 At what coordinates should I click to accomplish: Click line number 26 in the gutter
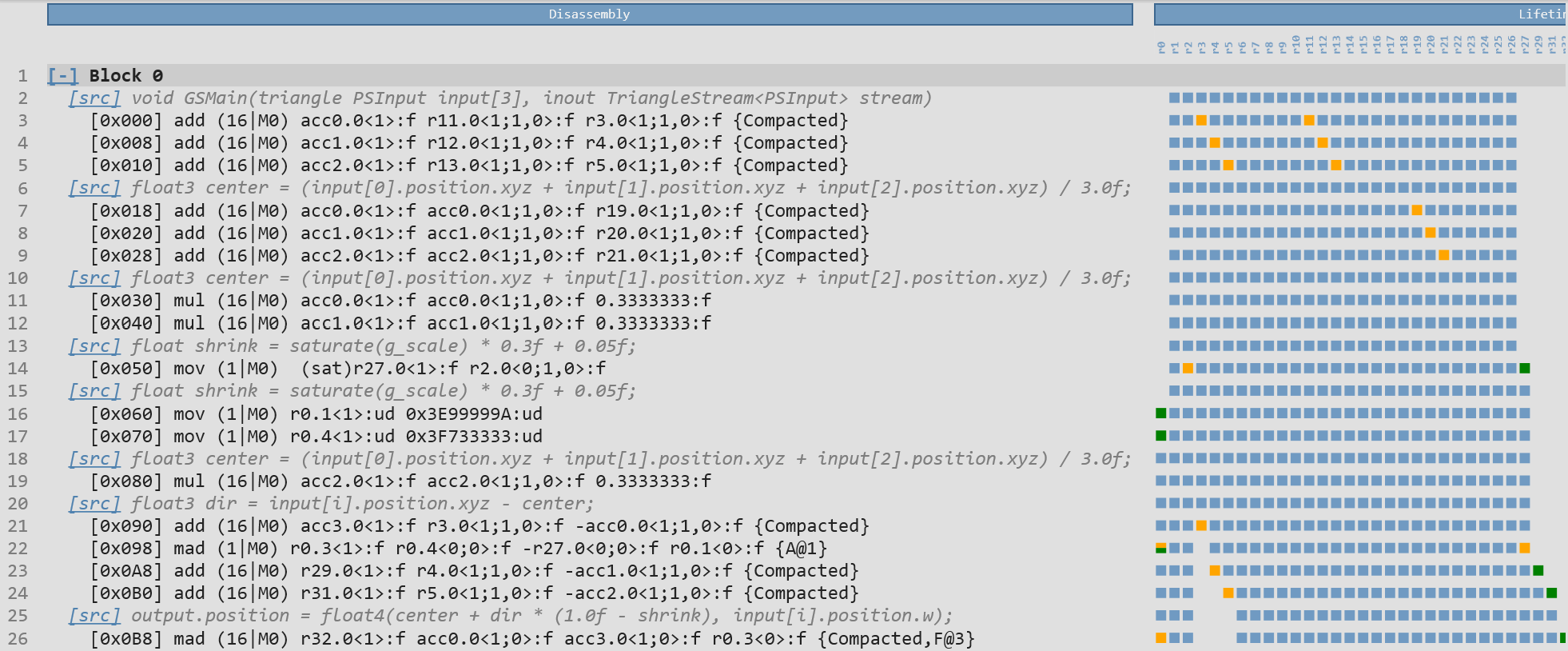click(x=18, y=639)
